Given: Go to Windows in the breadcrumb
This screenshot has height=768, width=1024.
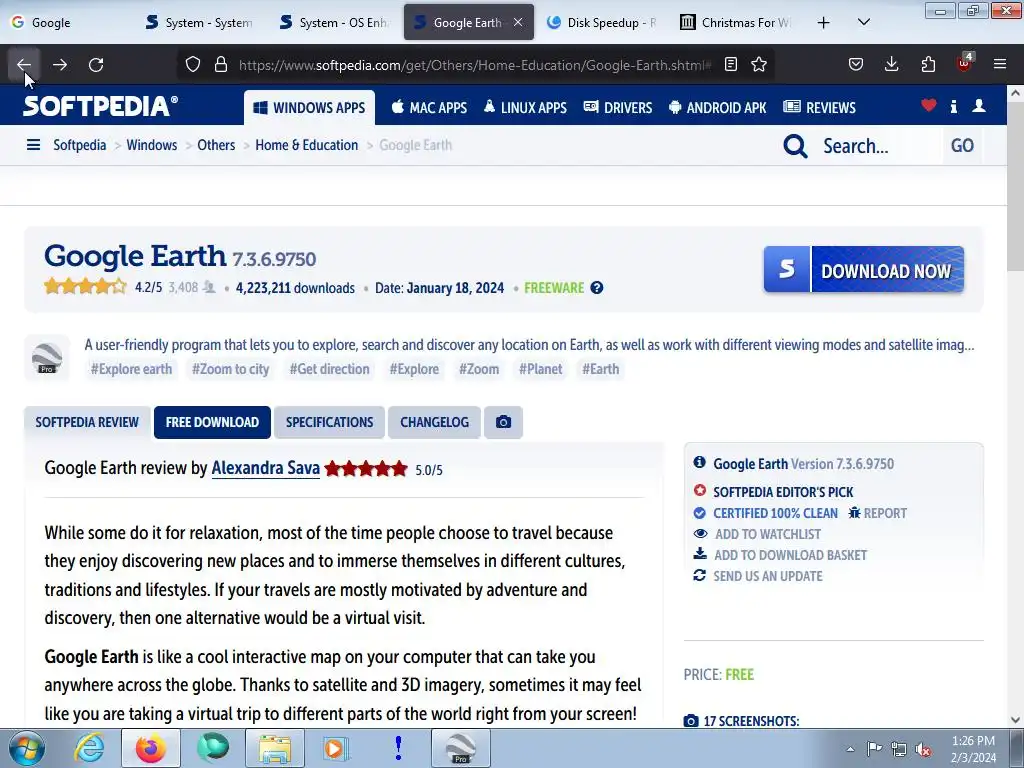Looking at the screenshot, I should pos(152,145).
